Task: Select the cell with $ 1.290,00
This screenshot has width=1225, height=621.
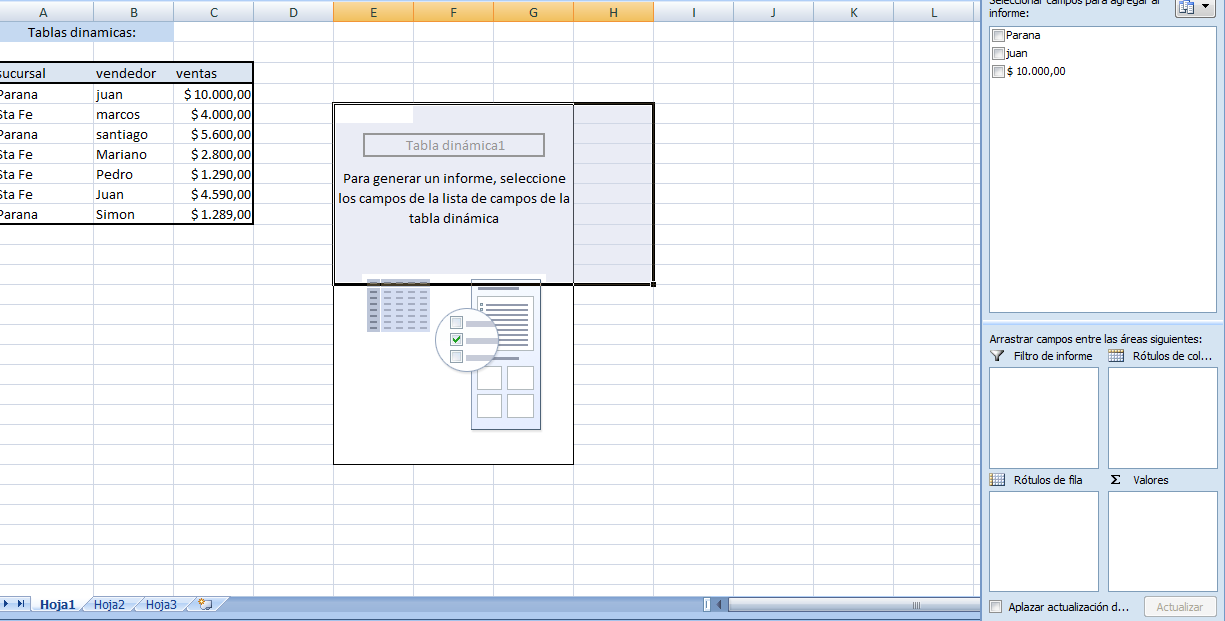Action: pyautogui.click(x=213, y=174)
